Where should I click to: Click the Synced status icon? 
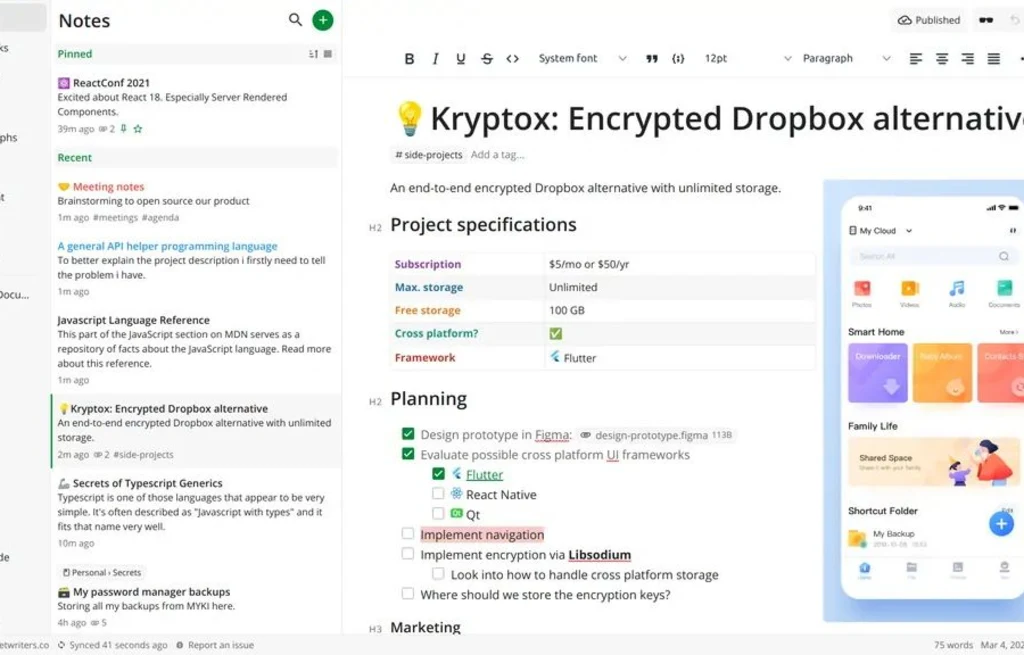click(61, 645)
